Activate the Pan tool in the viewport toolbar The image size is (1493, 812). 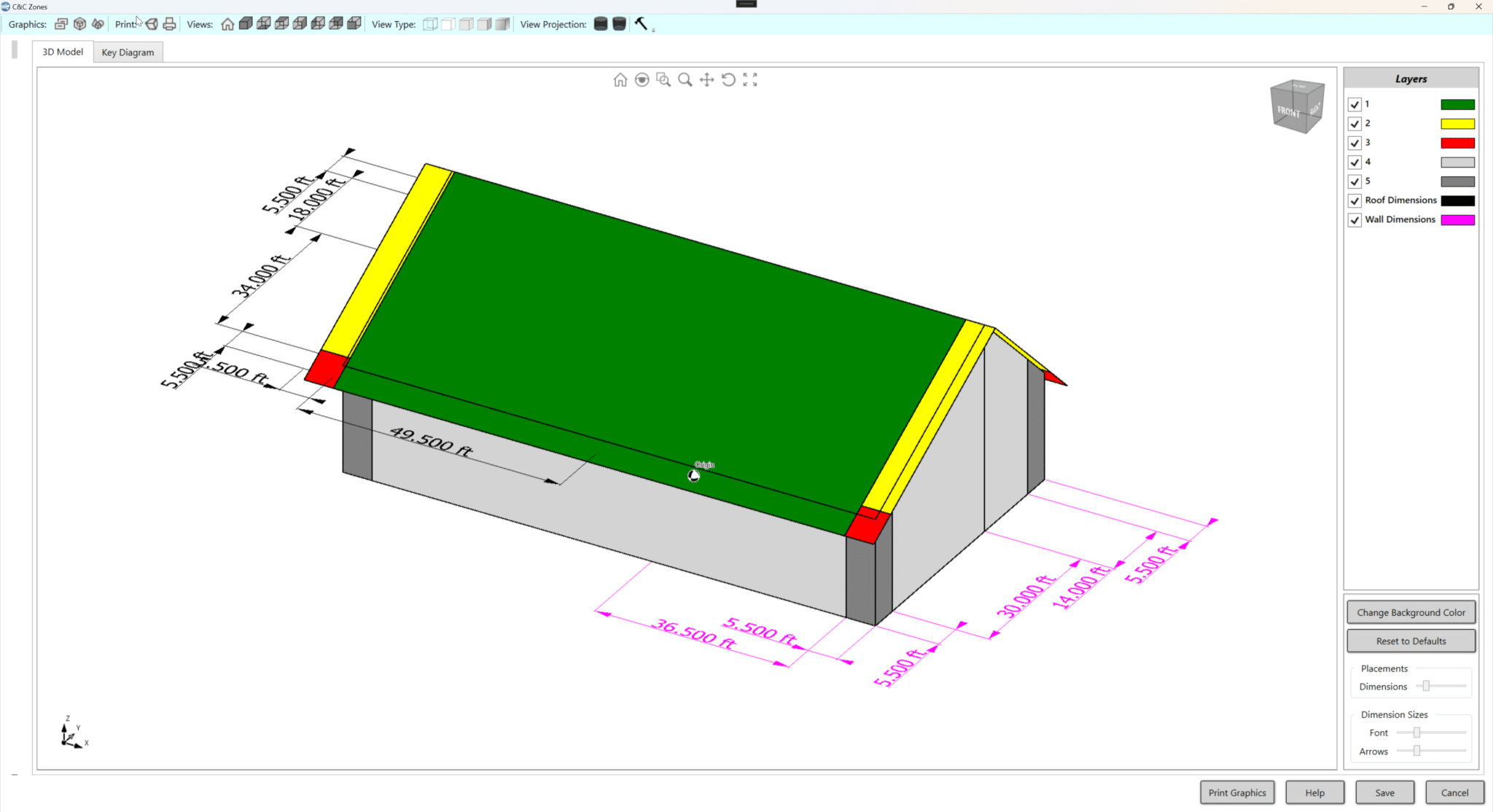(706, 80)
